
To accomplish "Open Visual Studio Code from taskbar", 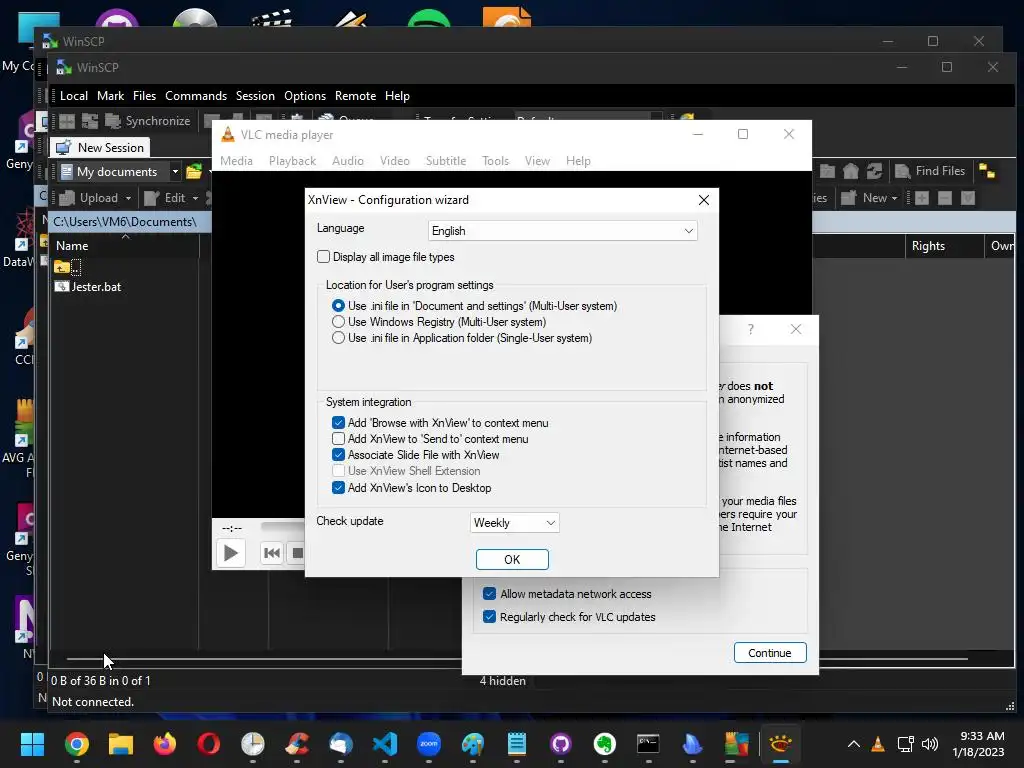I will 385,744.
